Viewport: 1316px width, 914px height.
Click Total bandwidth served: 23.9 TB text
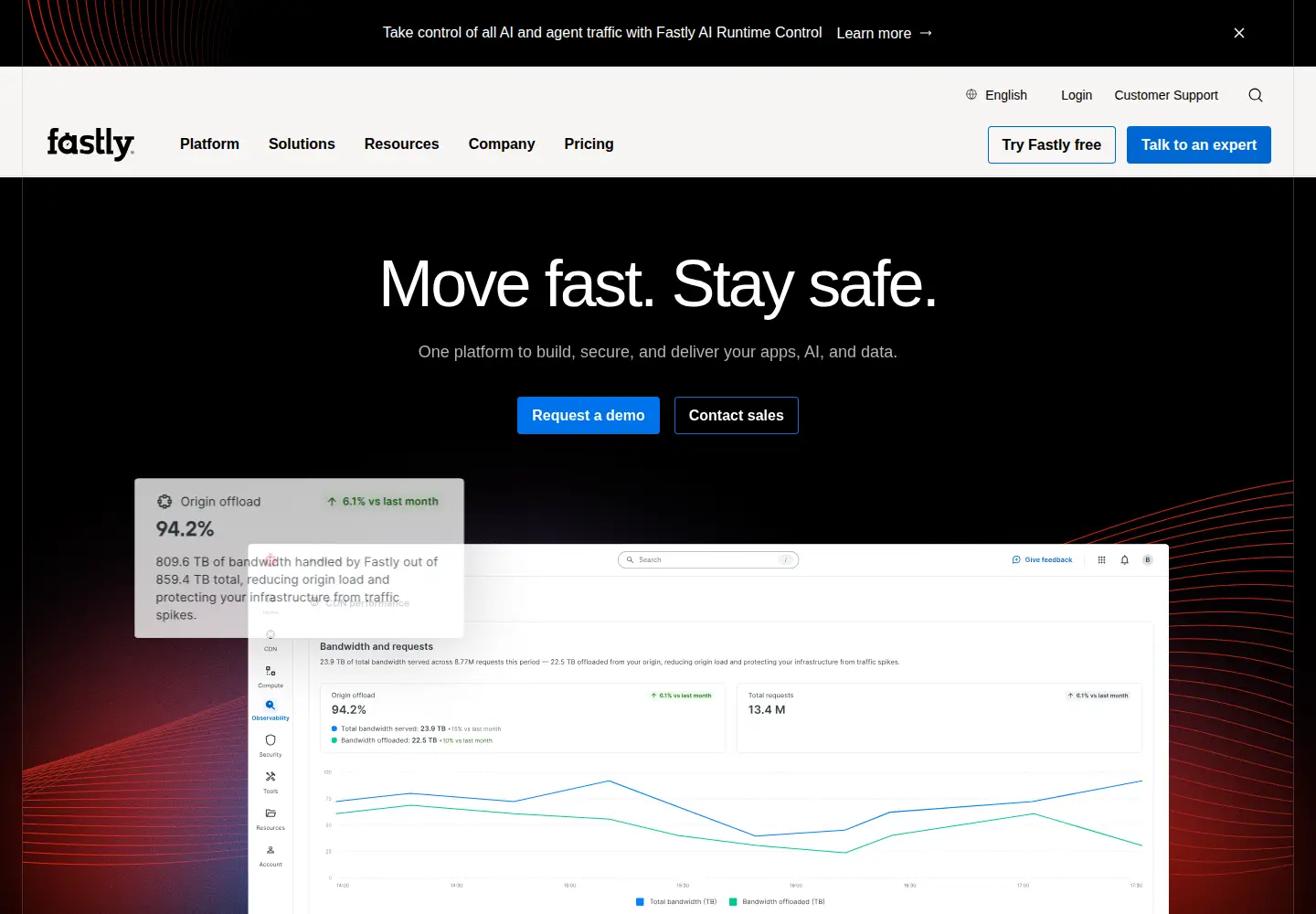point(393,729)
